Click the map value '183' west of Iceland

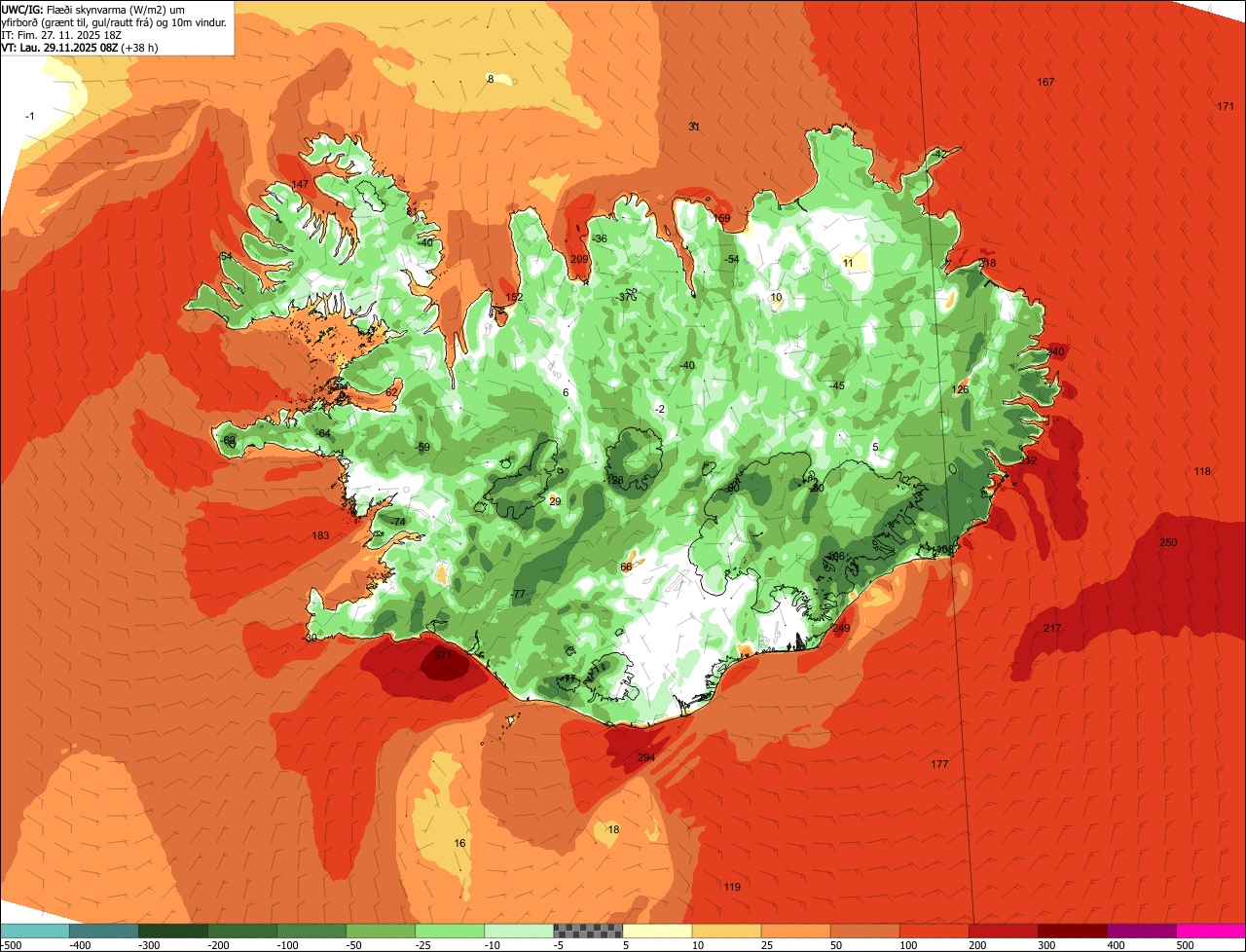point(320,535)
